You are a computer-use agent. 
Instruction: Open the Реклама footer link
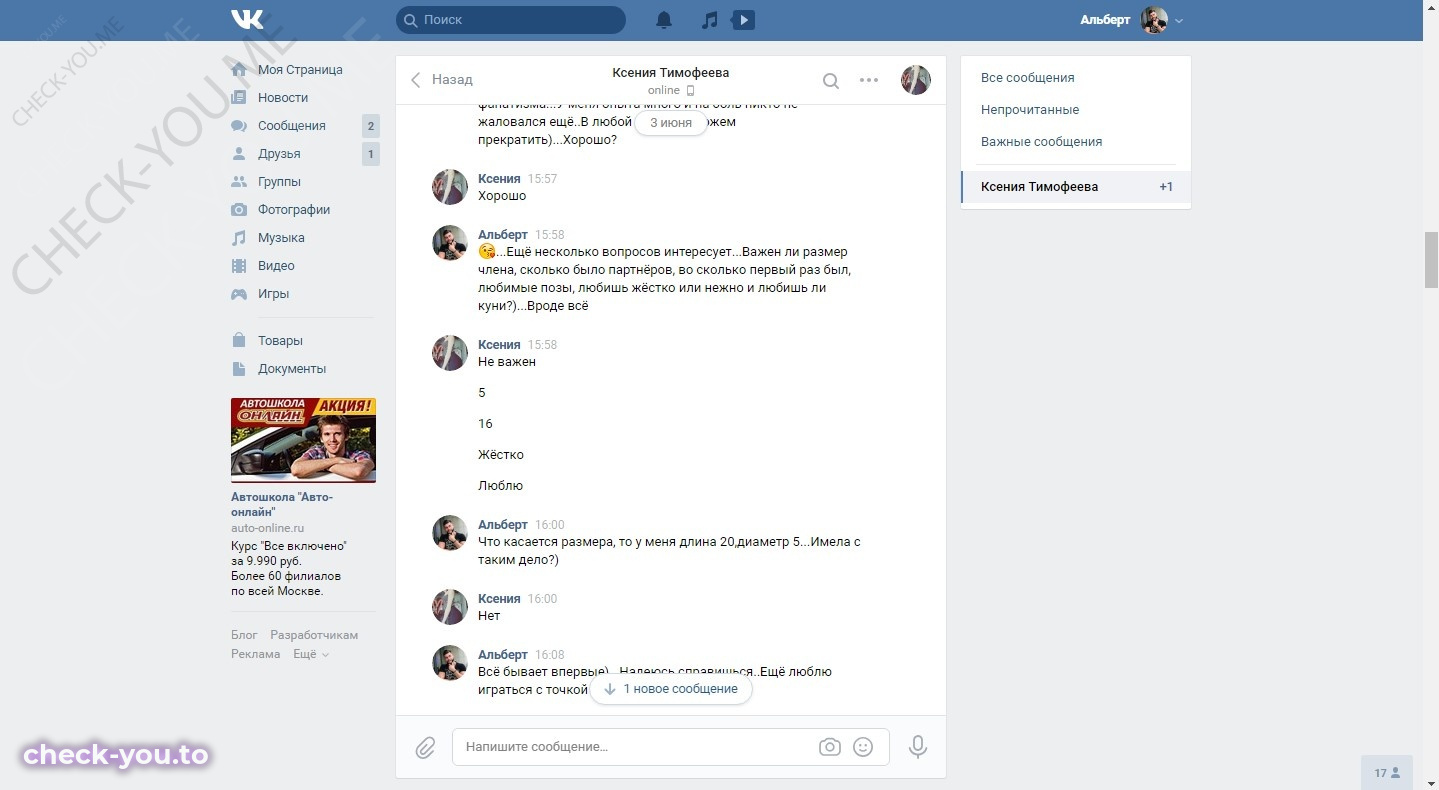[x=256, y=654]
